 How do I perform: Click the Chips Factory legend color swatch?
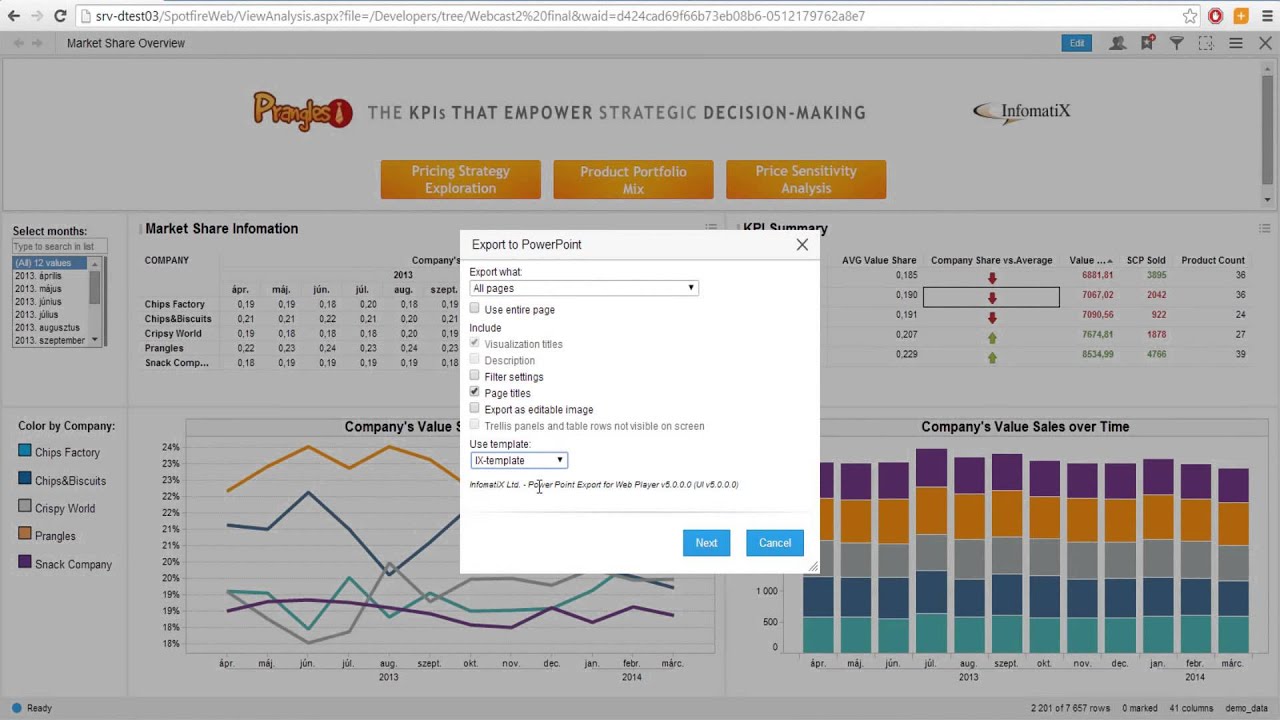25,452
